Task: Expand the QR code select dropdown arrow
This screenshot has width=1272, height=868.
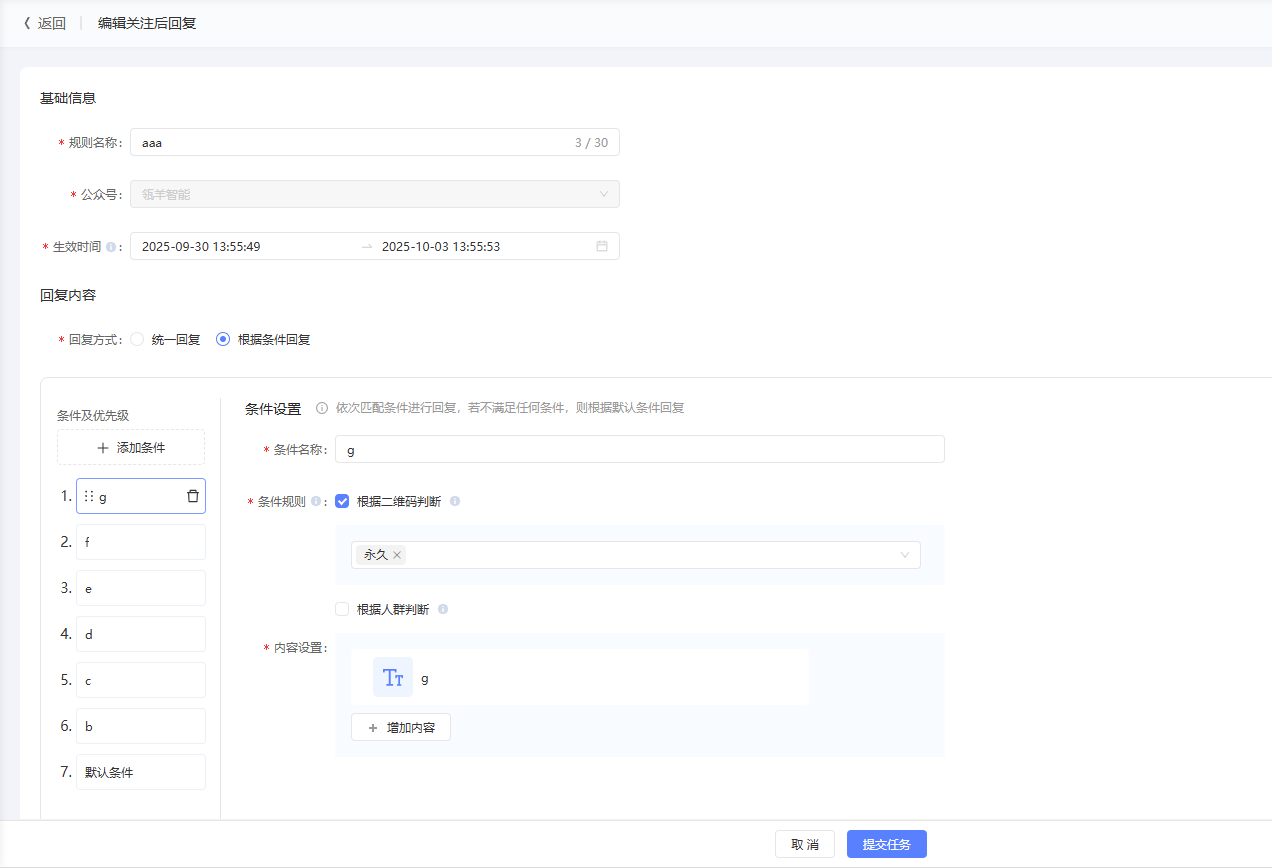Action: [x=905, y=555]
